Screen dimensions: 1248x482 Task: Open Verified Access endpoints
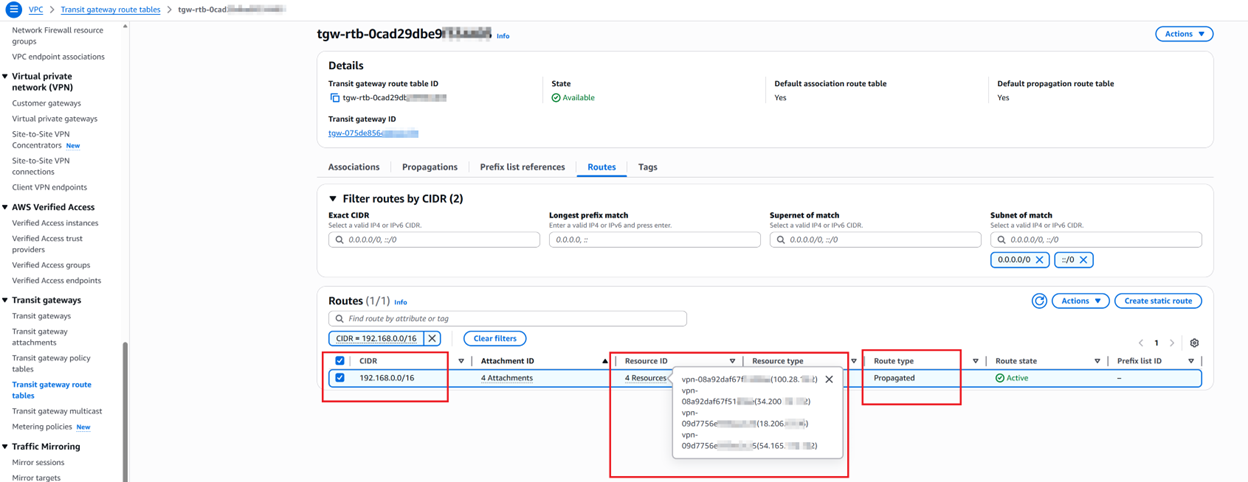coord(57,280)
